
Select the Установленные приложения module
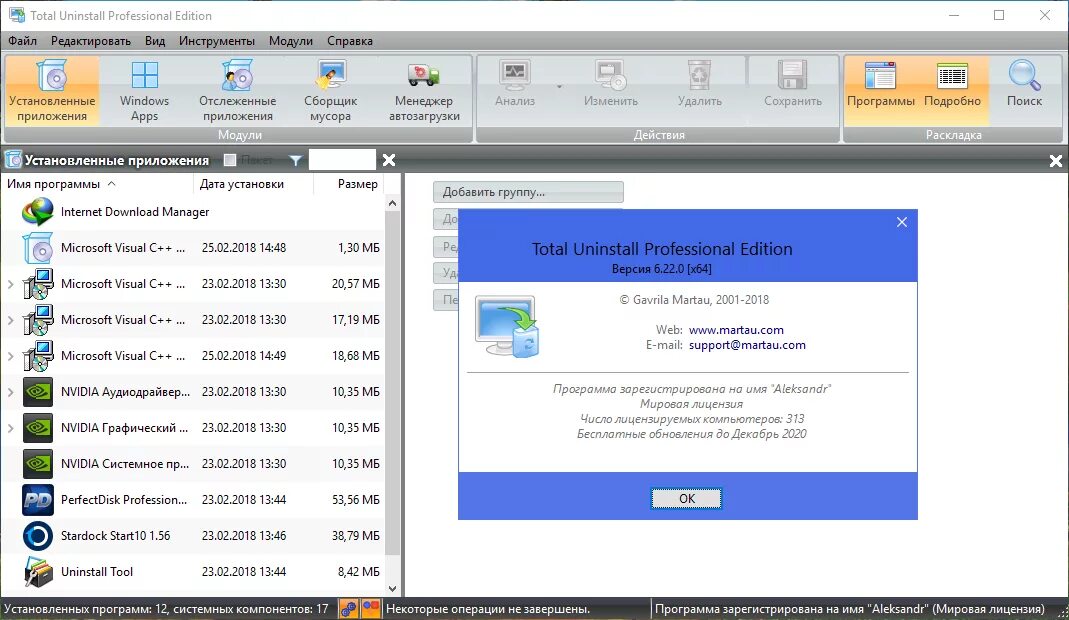pyautogui.click(x=52, y=91)
